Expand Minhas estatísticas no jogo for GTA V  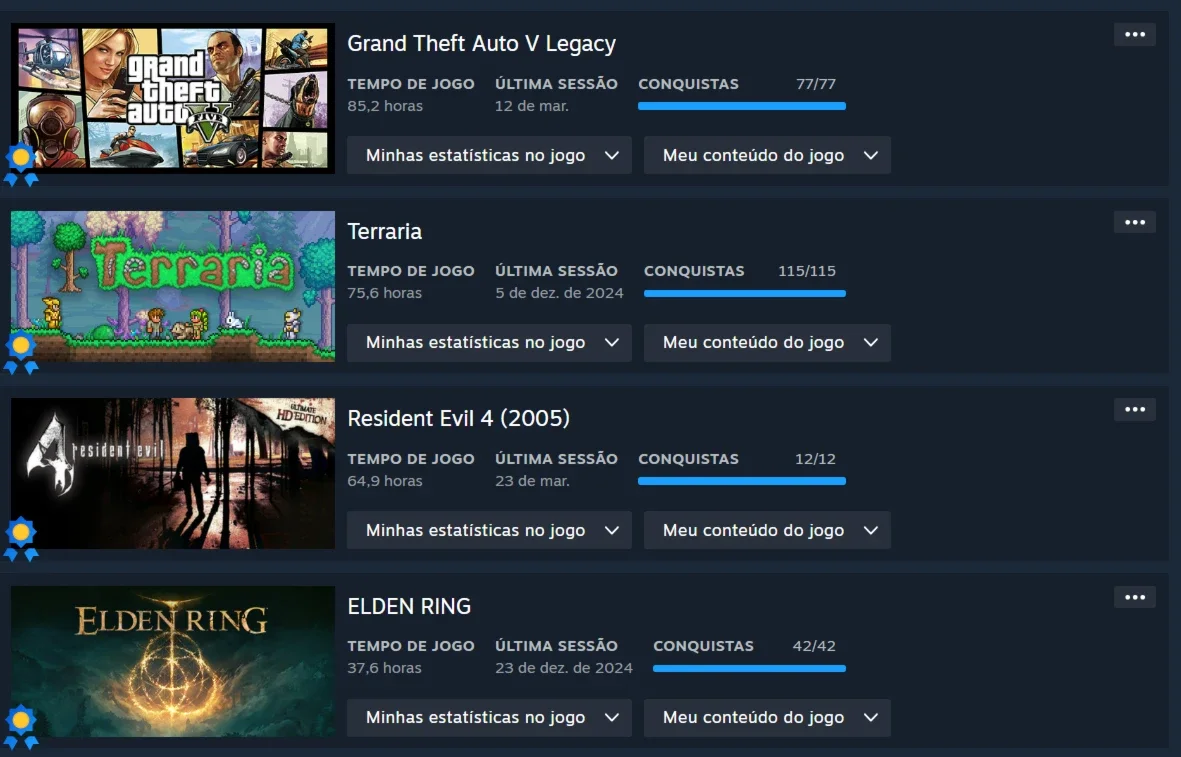(489, 155)
